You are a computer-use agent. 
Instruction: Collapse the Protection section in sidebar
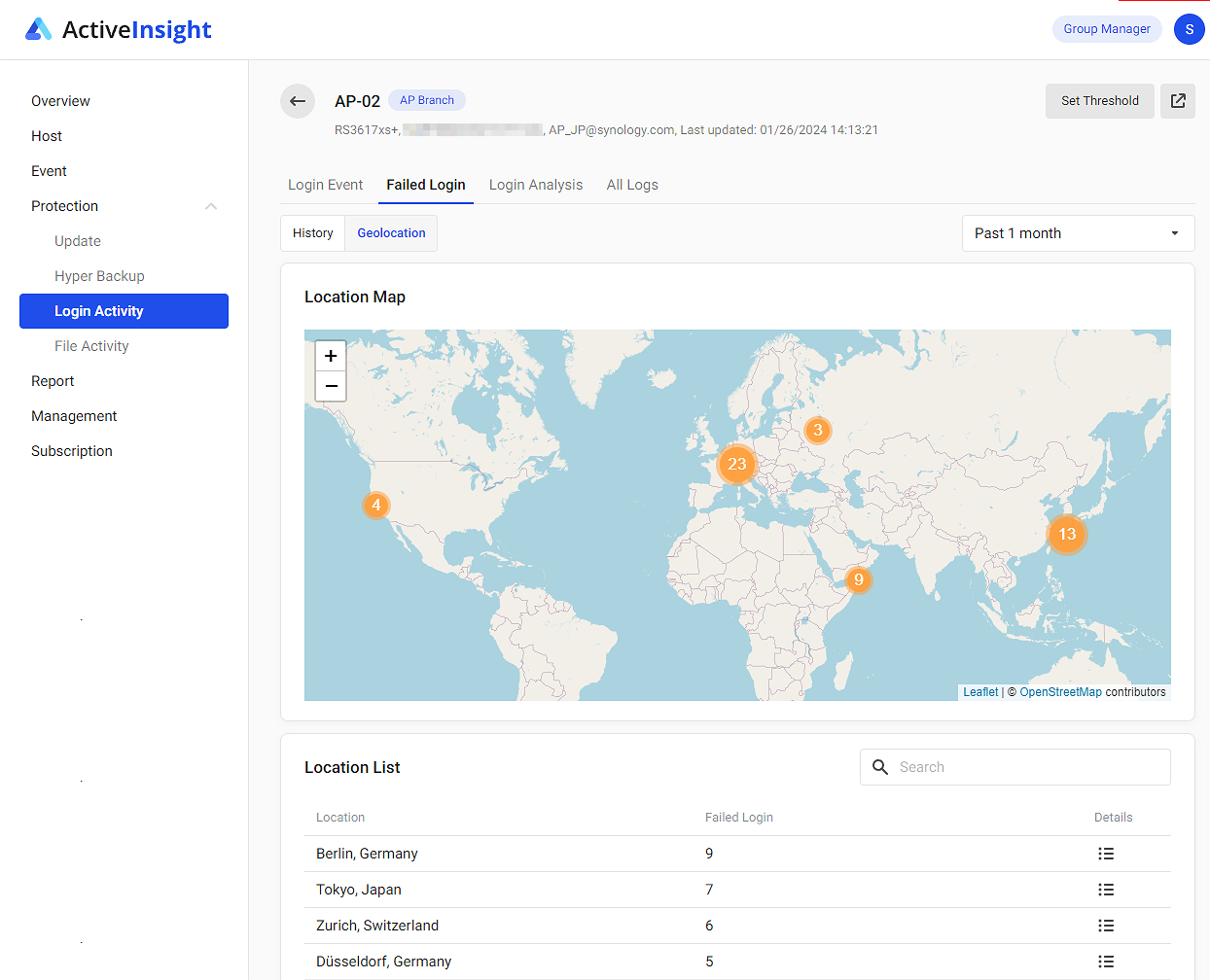pyautogui.click(x=210, y=205)
